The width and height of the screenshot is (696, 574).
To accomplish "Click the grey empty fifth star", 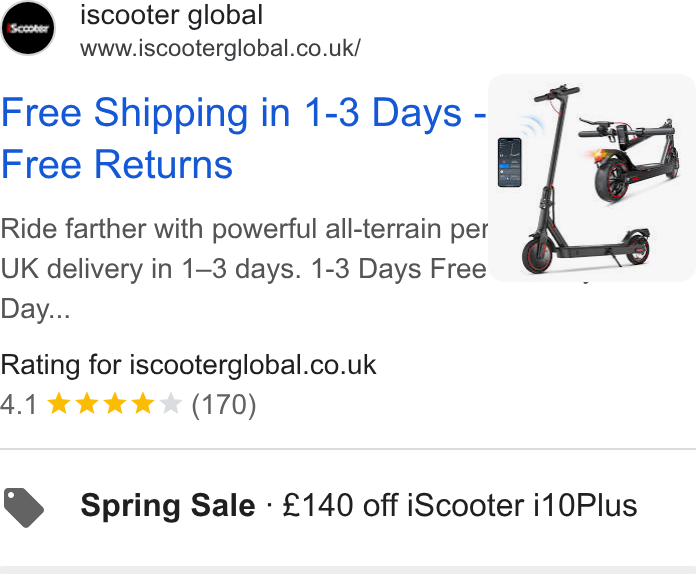I will (x=170, y=404).
